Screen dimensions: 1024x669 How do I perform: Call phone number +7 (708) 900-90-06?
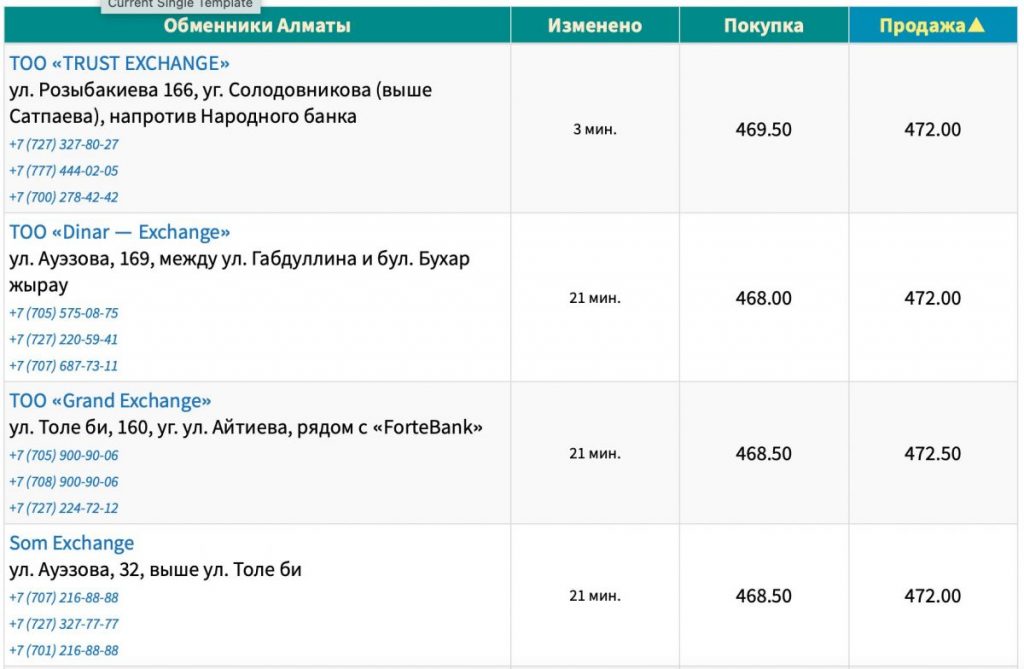[x=64, y=482]
